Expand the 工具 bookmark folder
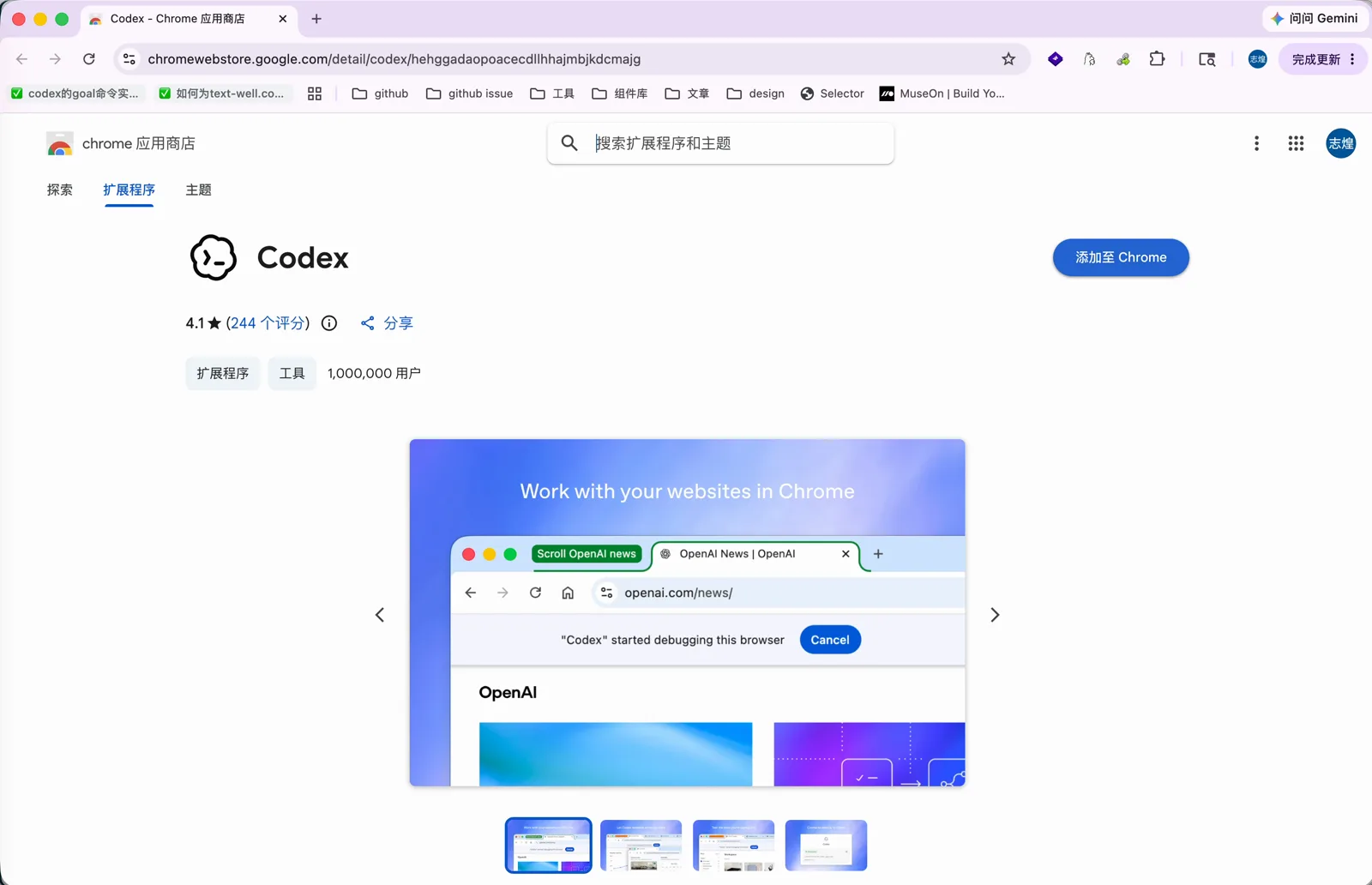The image size is (1372, 885). click(x=552, y=93)
